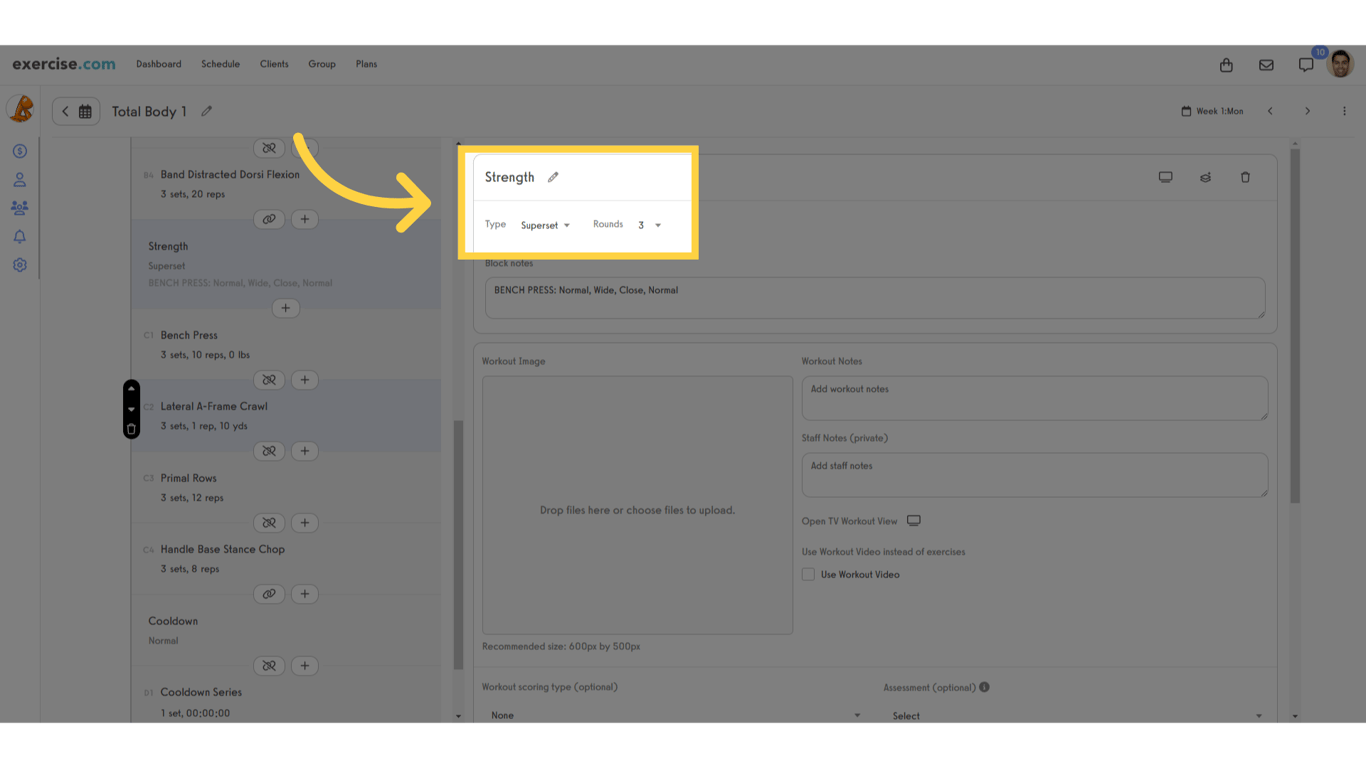
Task: Open the Rounds dropdown showing 3
Action: coord(649,225)
